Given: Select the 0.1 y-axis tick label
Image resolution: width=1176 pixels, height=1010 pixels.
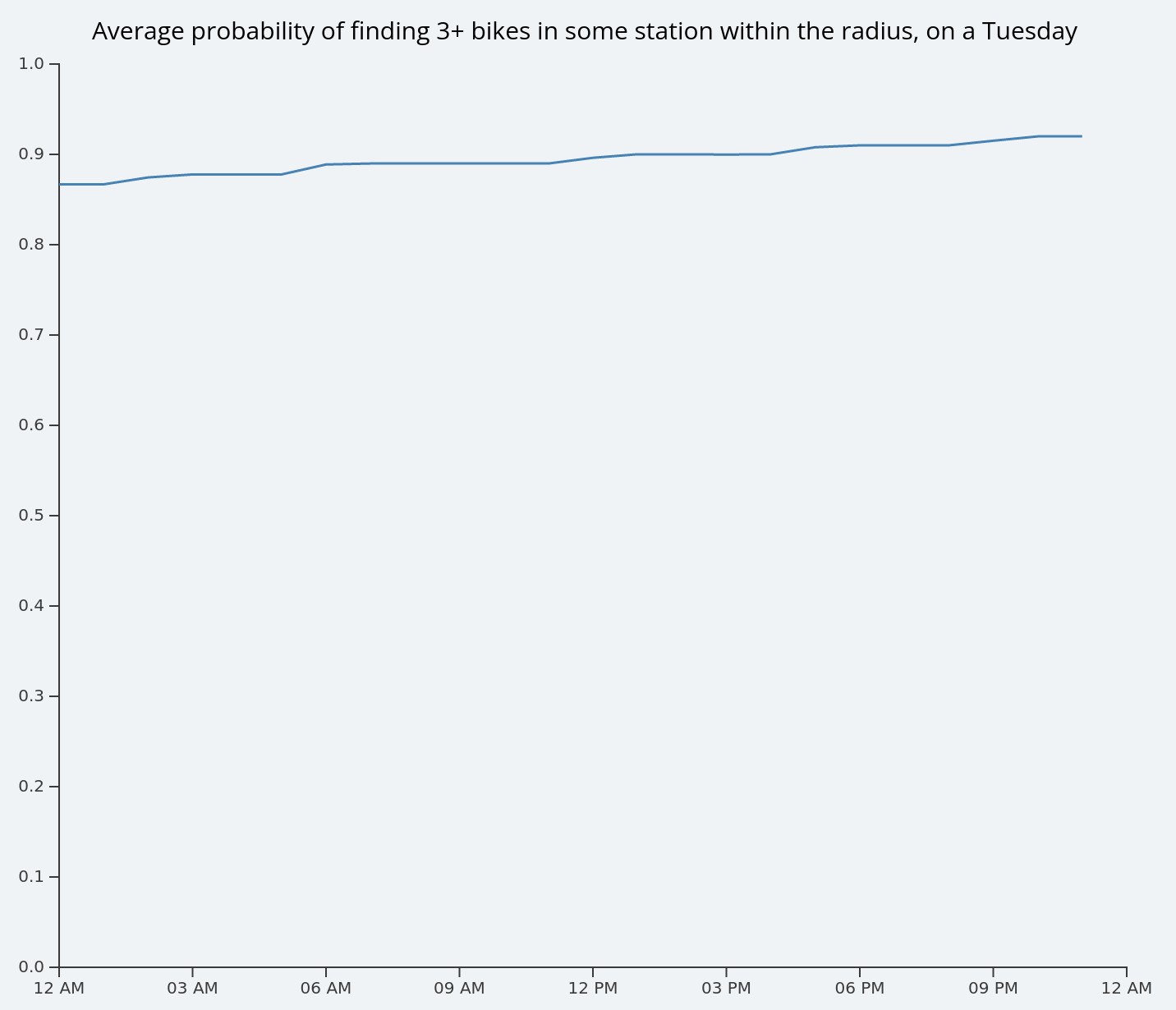Looking at the screenshot, I should (x=30, y=876).
